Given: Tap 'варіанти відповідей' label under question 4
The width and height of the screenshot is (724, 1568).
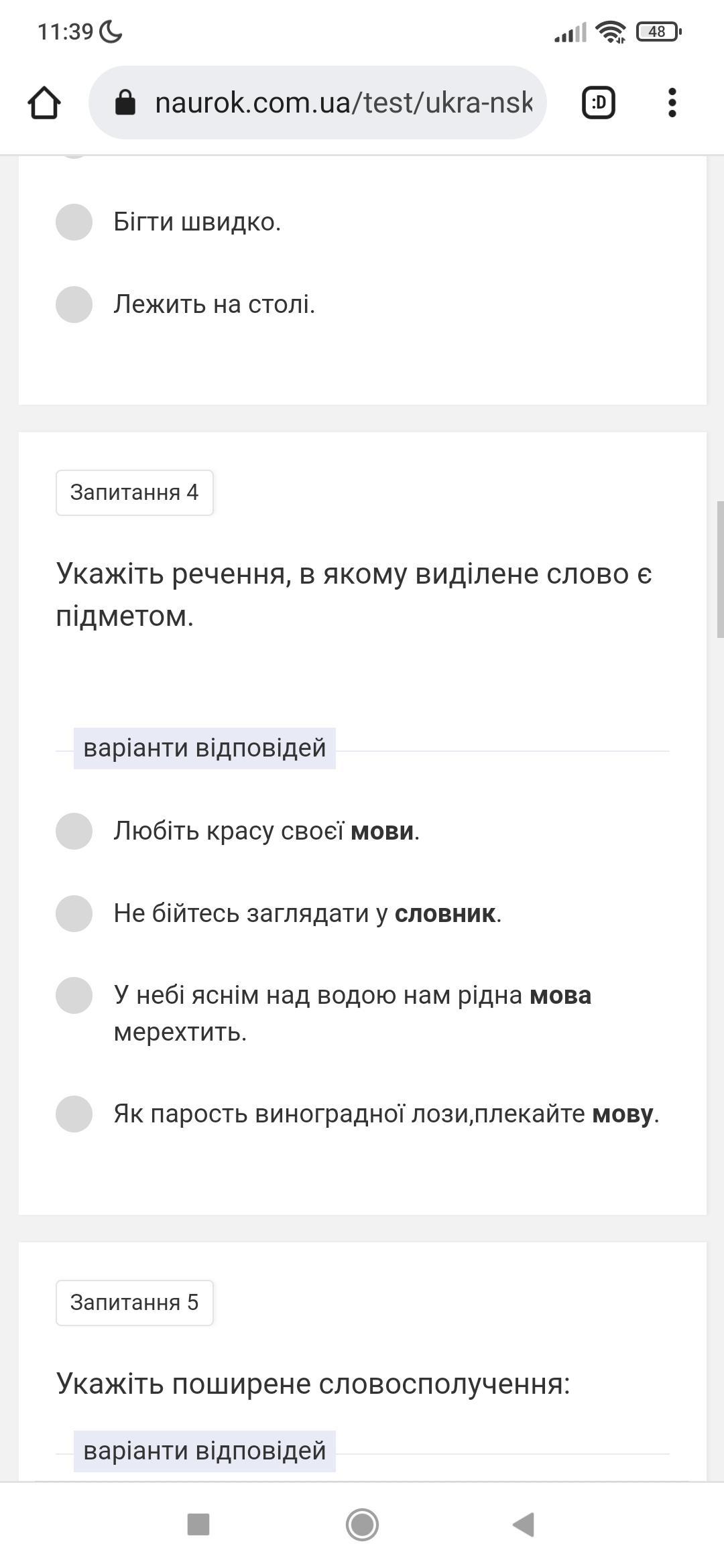Looking at the screenshot, I should coord(204,748).
